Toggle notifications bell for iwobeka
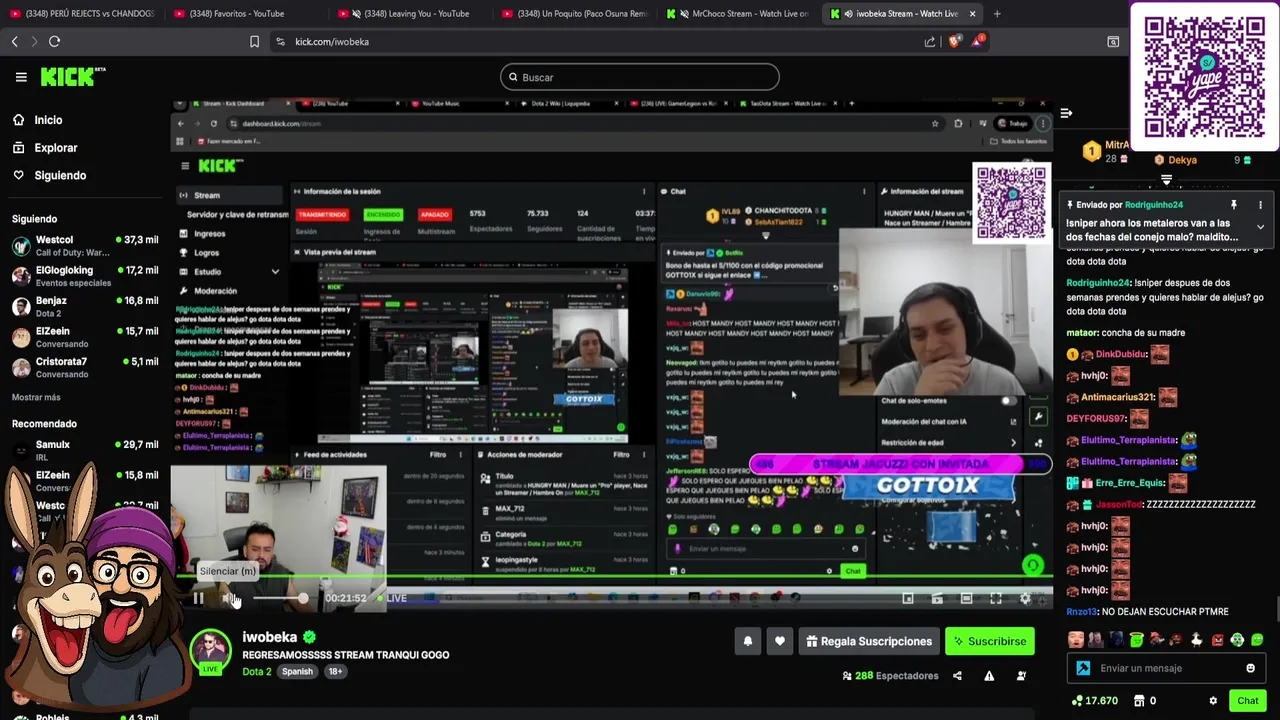This screenshot has width=1280, height=720. (x=747, y=641)
